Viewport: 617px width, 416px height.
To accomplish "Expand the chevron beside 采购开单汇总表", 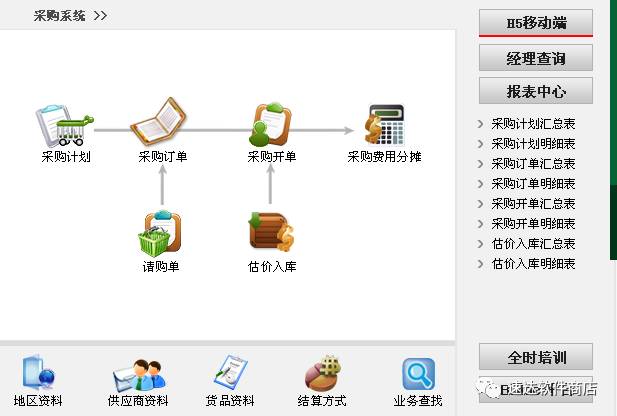I will [x=480, y=204].
